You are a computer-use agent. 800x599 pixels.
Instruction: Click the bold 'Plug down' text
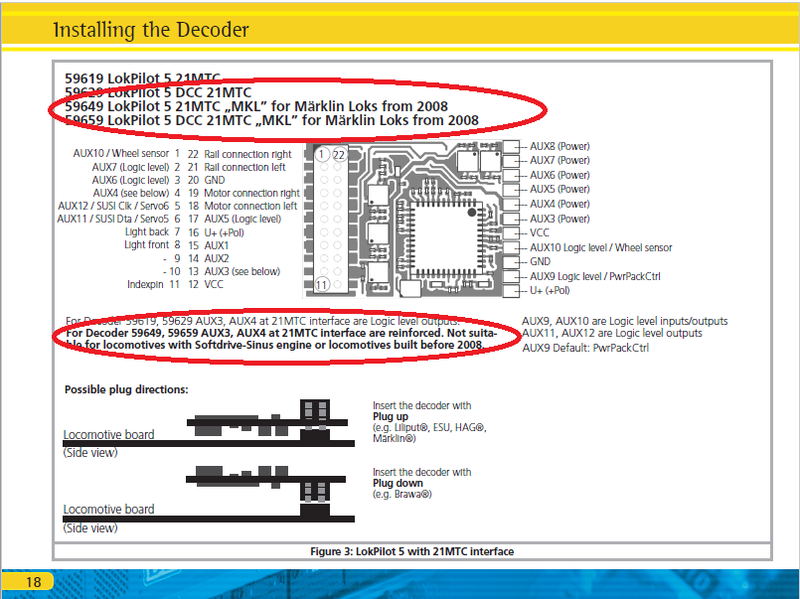(398, 483)
